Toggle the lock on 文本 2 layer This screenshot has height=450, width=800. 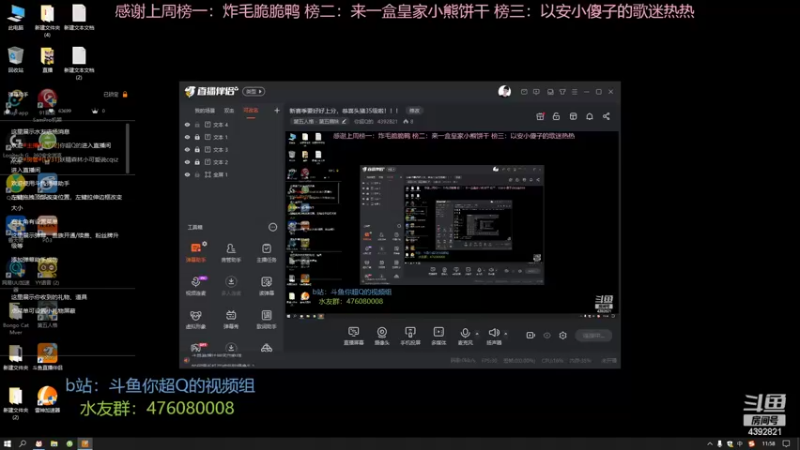(197, 162)
